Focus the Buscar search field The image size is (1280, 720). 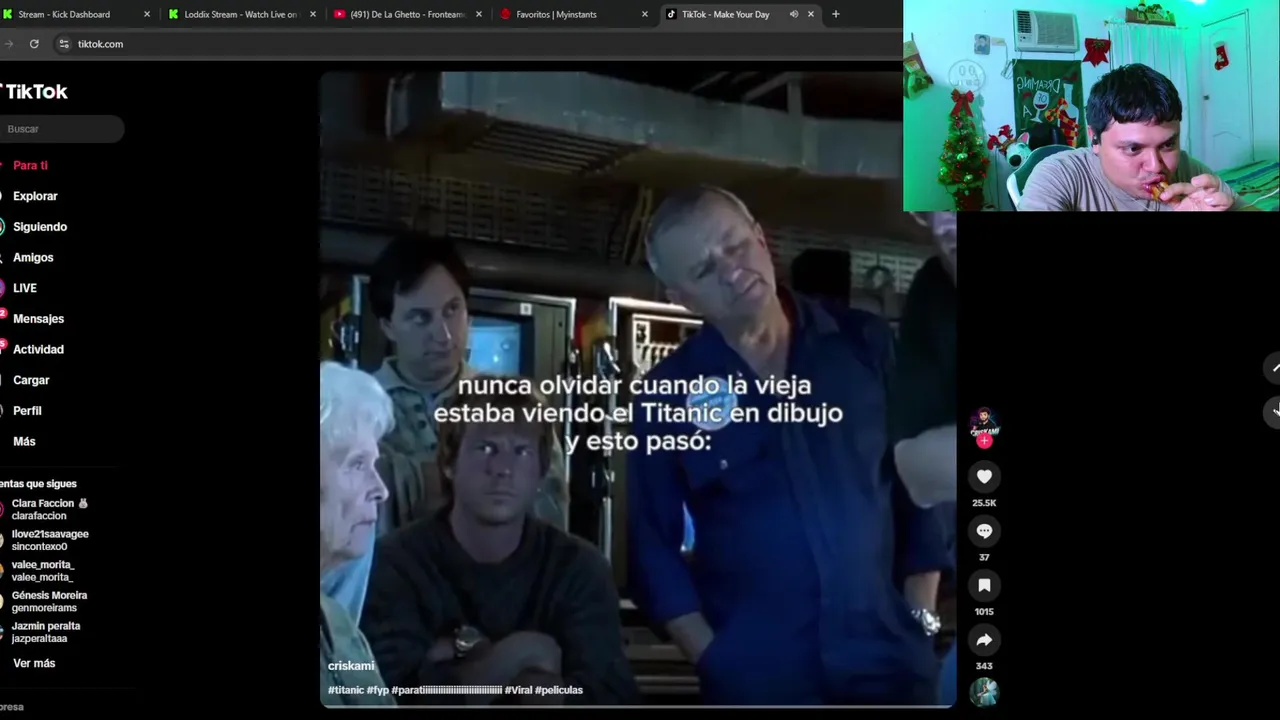point(62,129)
